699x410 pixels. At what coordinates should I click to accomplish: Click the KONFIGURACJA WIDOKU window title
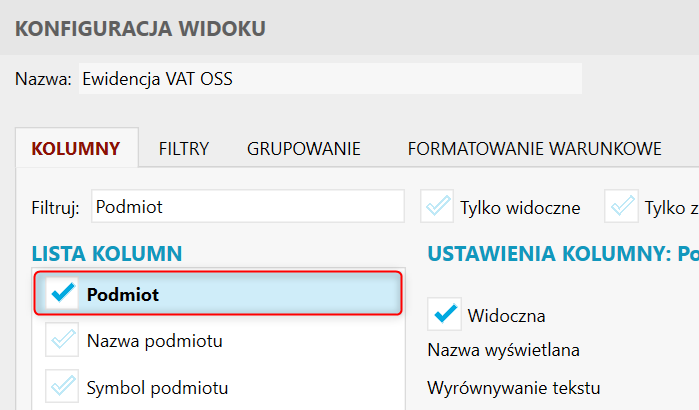(140, 28)
